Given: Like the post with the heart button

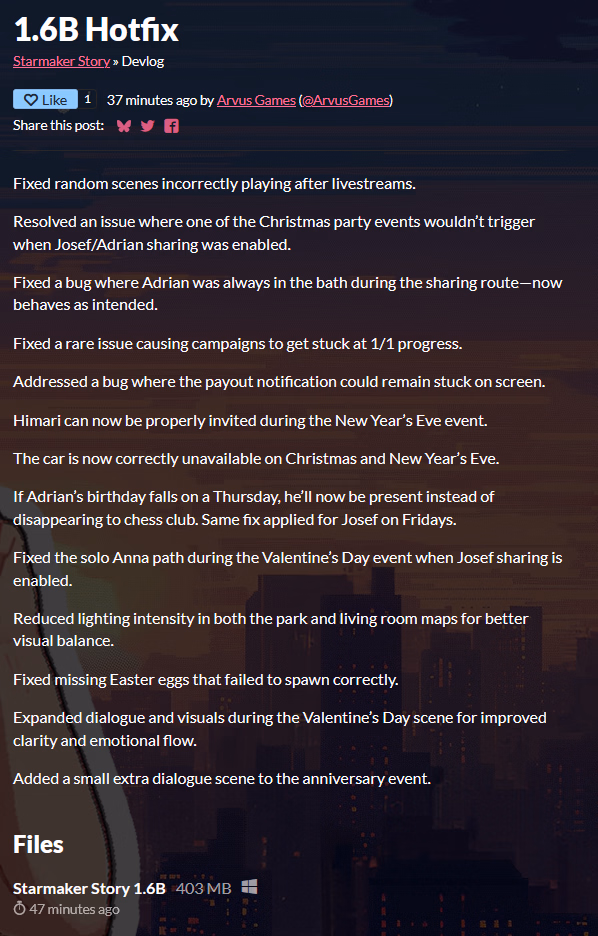Looking at the screenshot, I should point(45,100).
